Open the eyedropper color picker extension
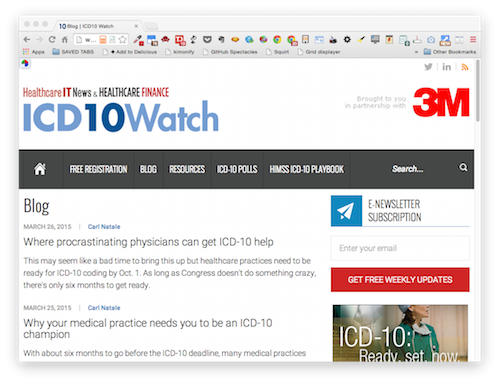The image size is (500, 384). coord(138,40)
